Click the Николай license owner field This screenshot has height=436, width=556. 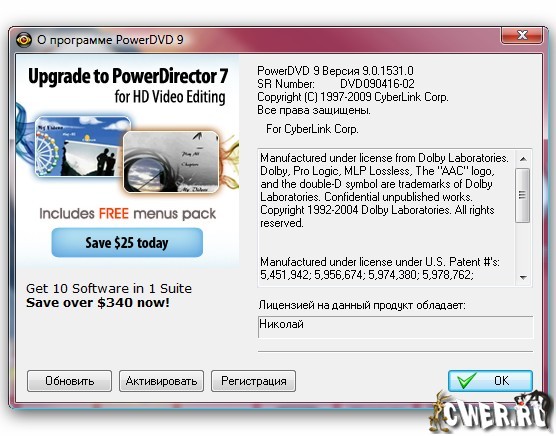pyautogui.click(x=395, y=327)
